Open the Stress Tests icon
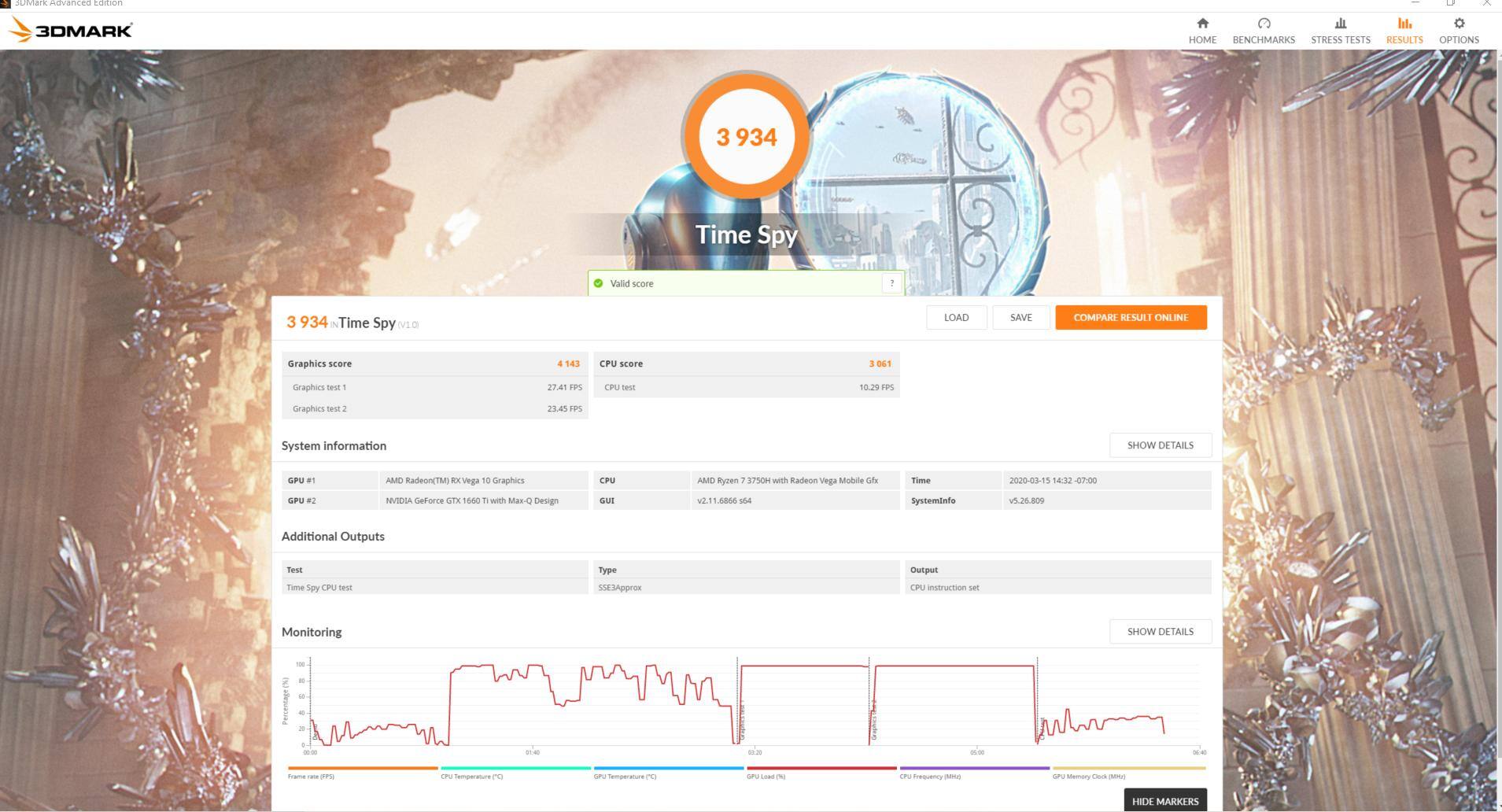 pos(1340,24)
